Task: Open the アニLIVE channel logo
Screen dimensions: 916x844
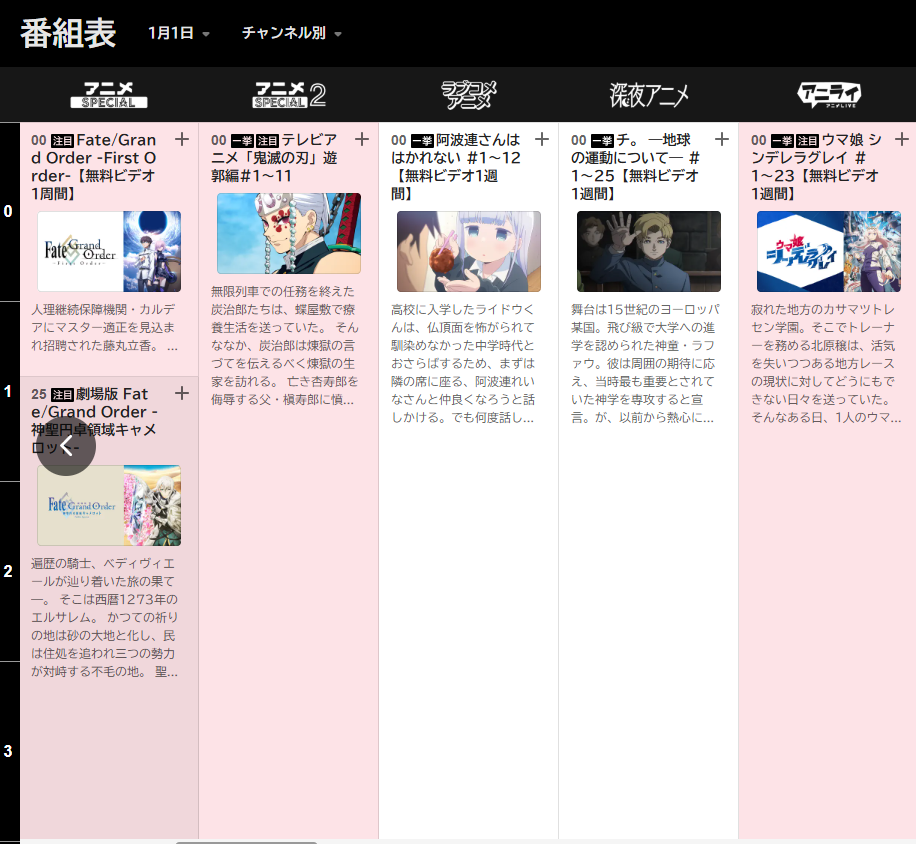Action: pyautogui.click(x=829, y=95)
